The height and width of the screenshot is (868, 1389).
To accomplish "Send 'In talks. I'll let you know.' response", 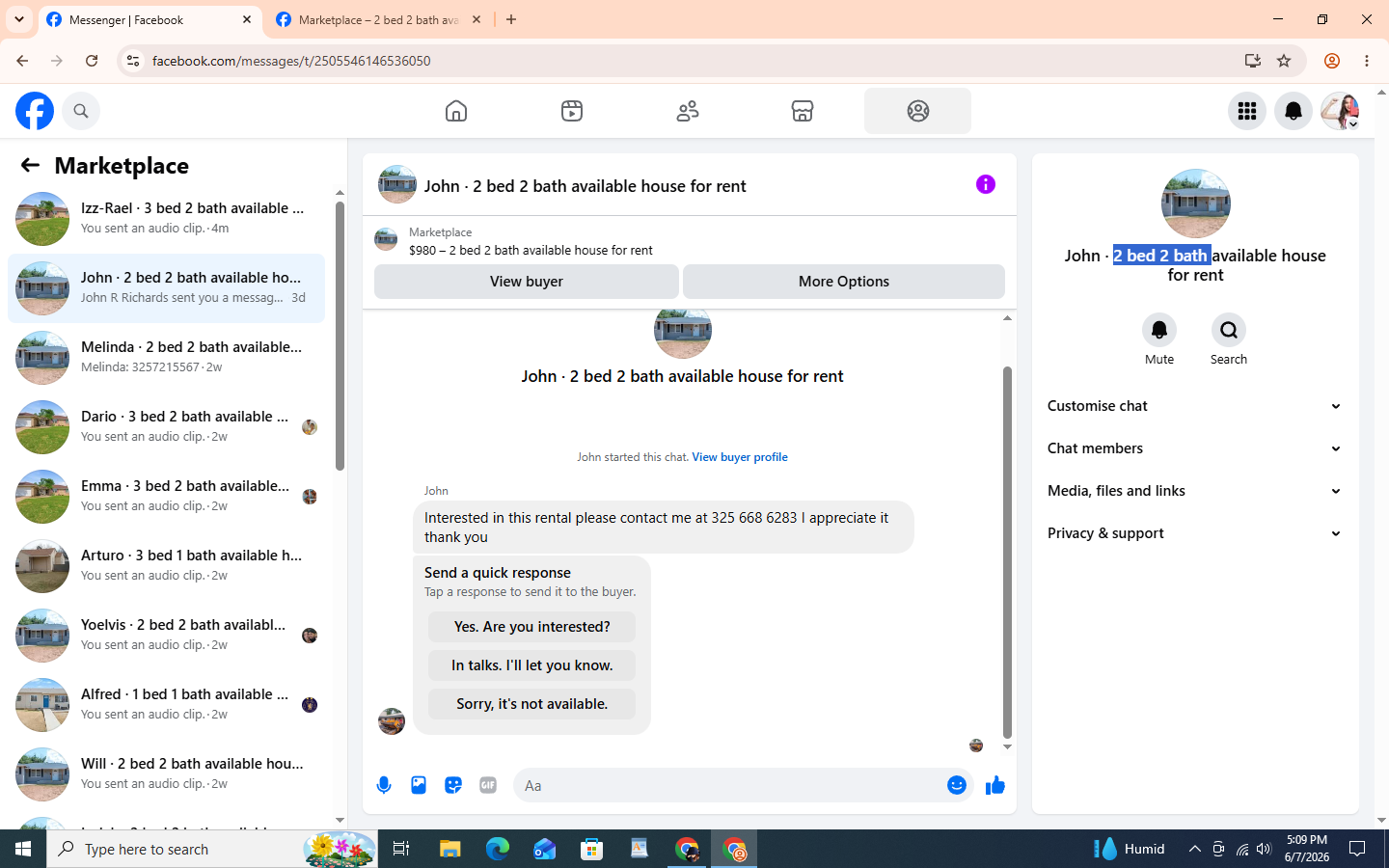I will point(532,665).
